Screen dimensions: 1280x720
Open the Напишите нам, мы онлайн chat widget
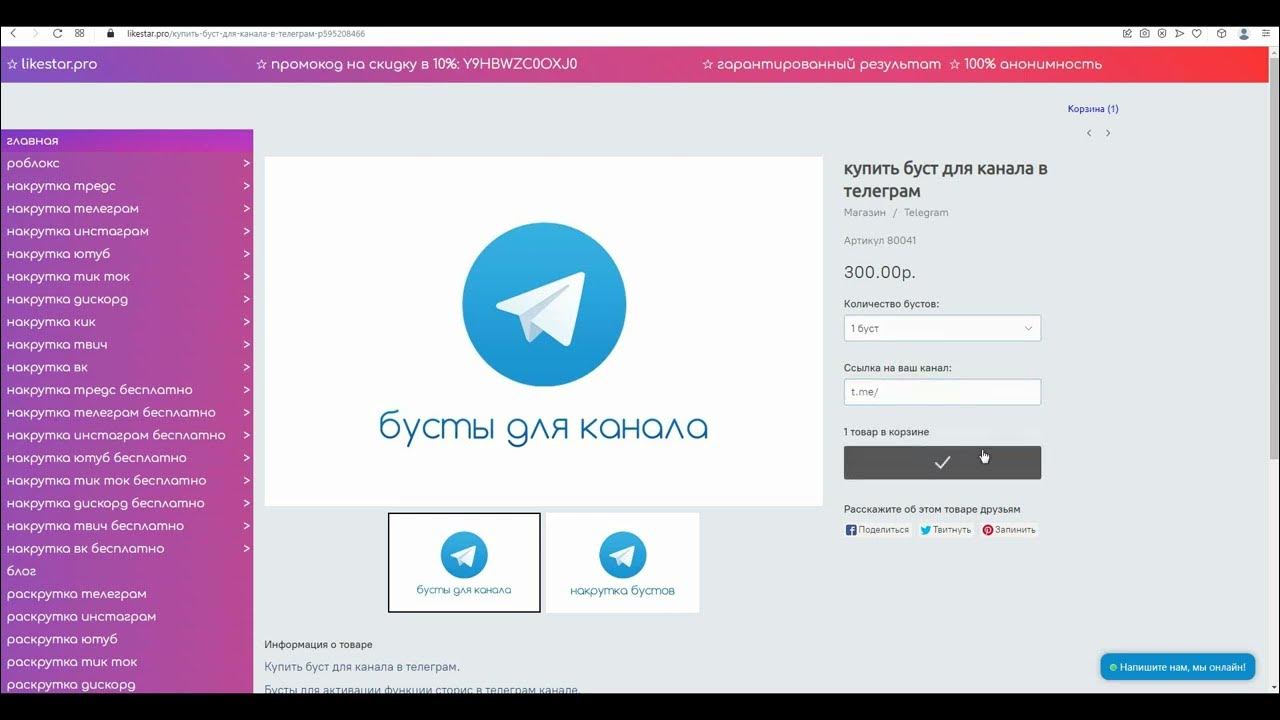(1178, 667)
